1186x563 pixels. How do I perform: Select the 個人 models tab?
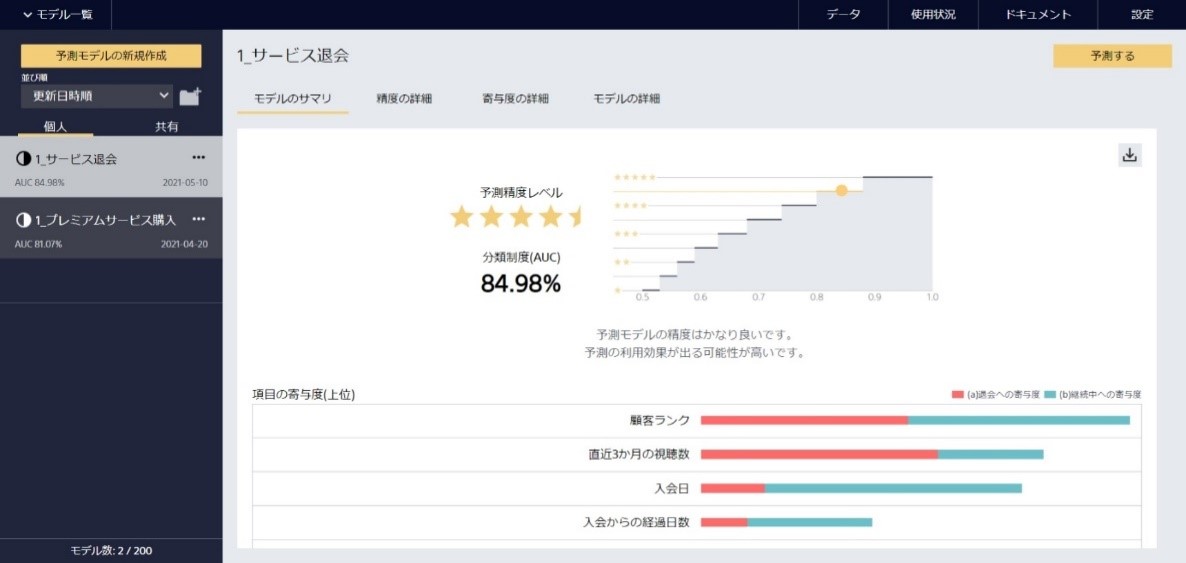click(x=56, y=127)
